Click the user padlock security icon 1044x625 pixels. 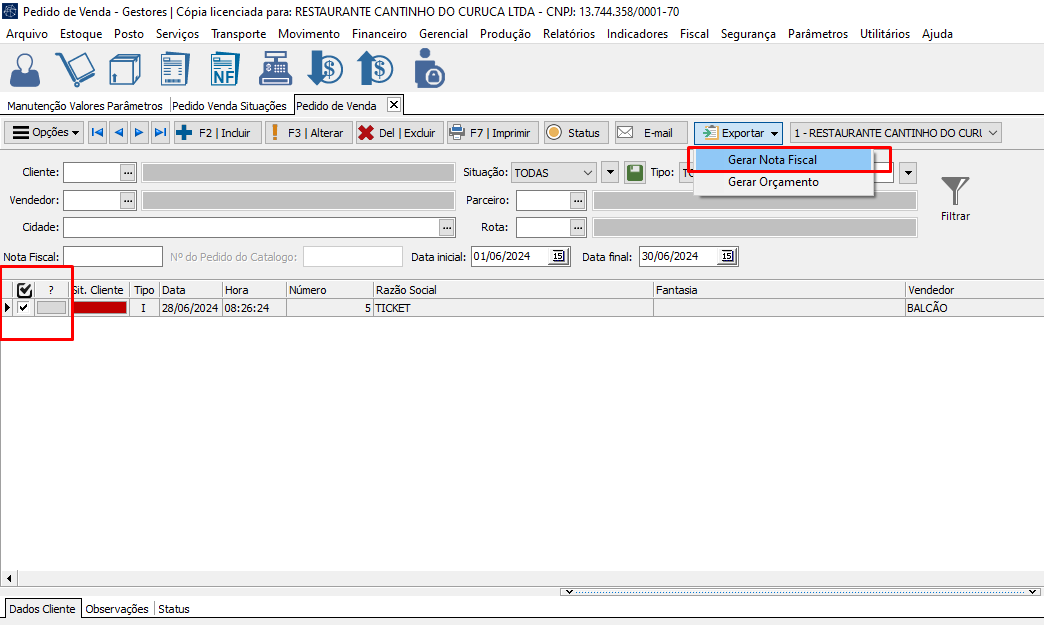(428, 69)
